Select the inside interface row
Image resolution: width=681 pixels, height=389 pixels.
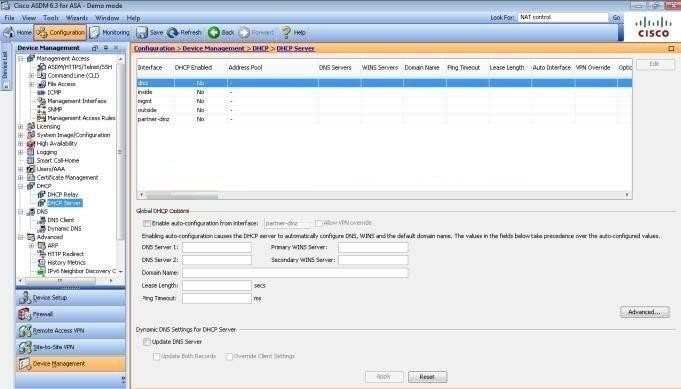[384, 92]
